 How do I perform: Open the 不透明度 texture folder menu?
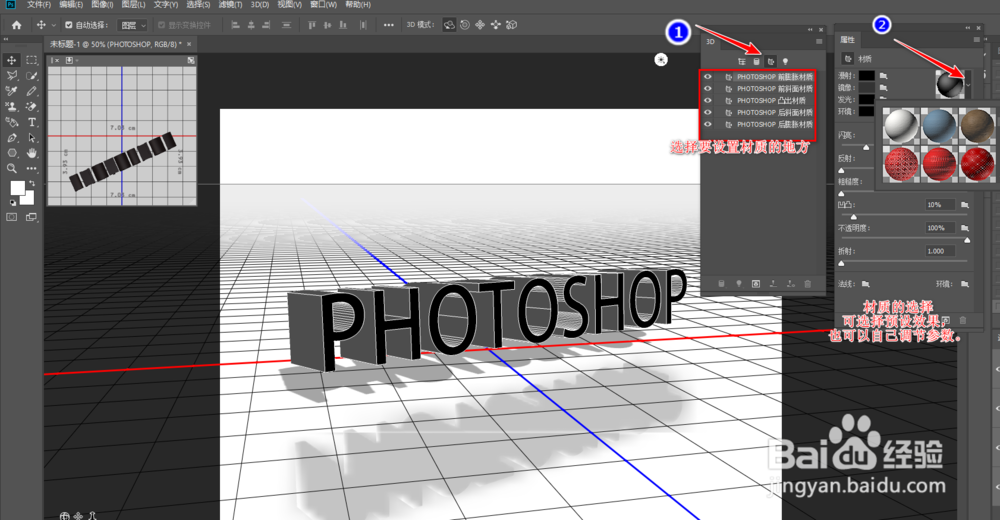pos(965,228)
